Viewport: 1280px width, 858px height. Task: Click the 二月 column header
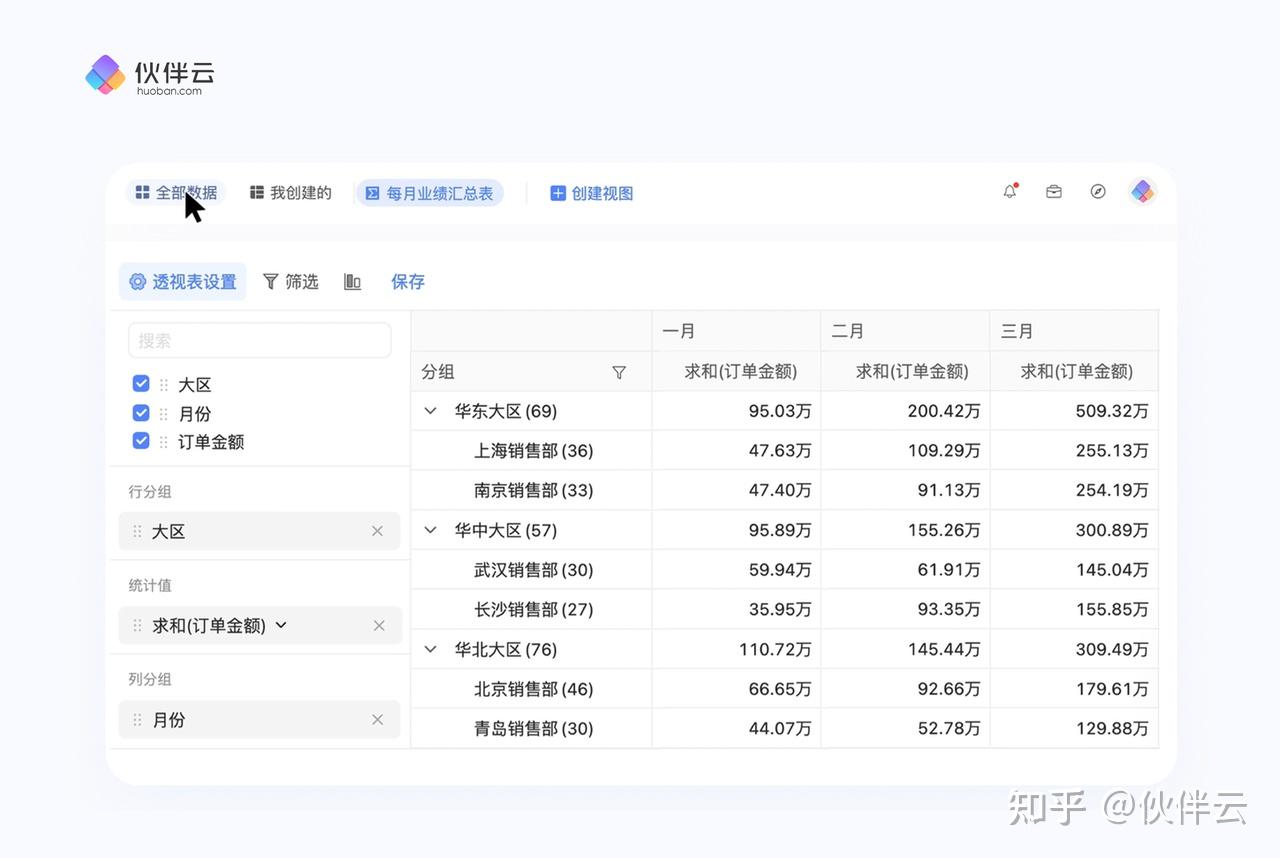(x=905, y=331)
